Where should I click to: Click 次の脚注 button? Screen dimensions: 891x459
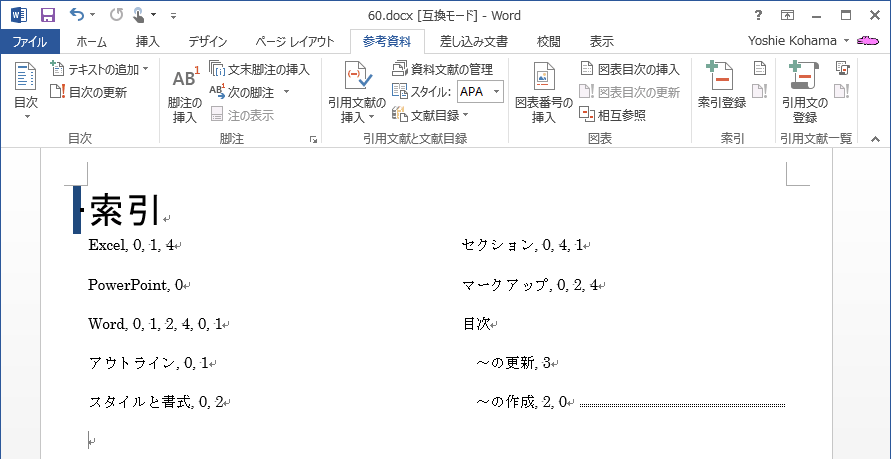pyautogui.click(x=243, y=92)
